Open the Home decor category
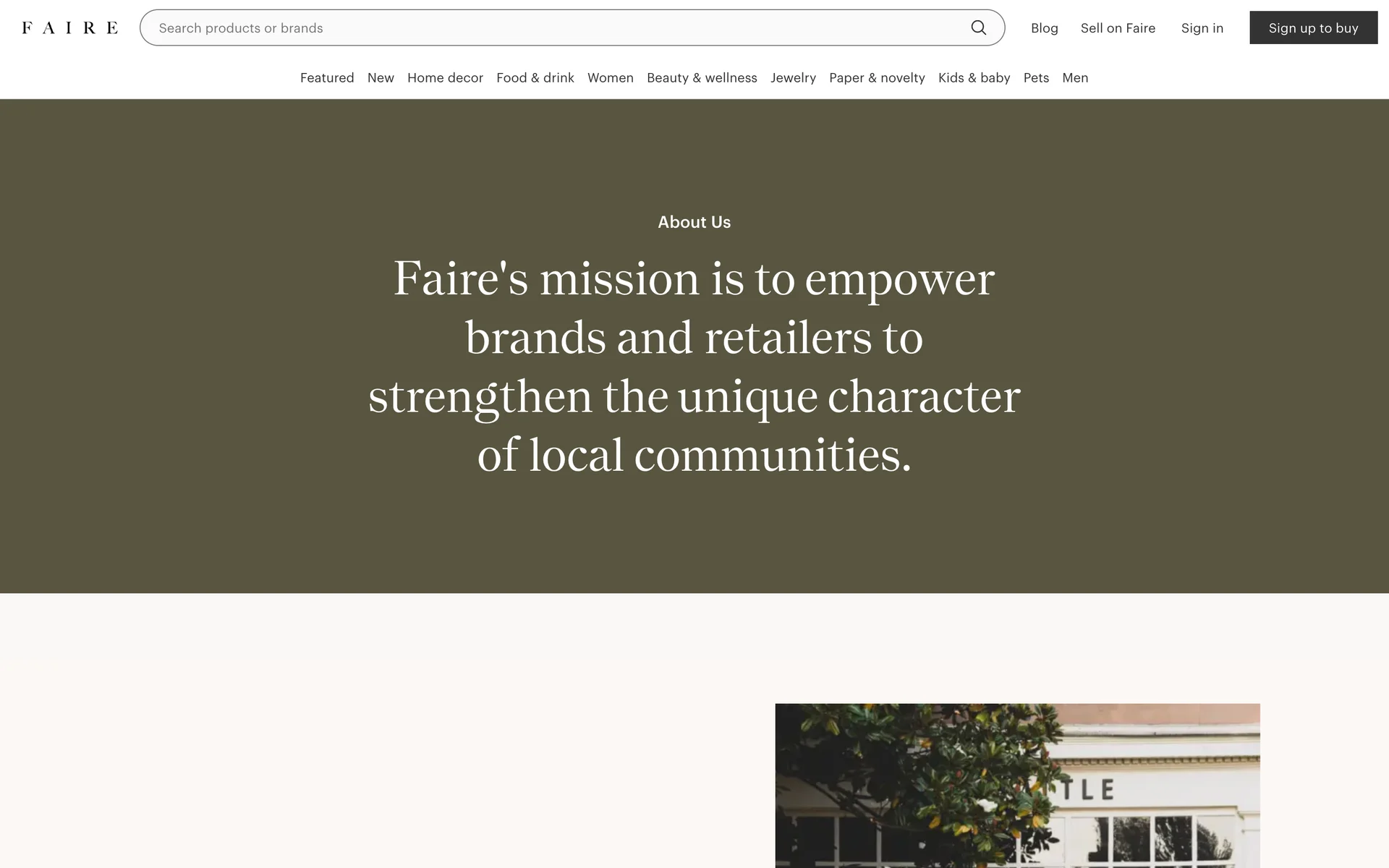Image resolution: width=1389 pixels, height=868 pixels. pyautogui.click(x=445, y=77)
